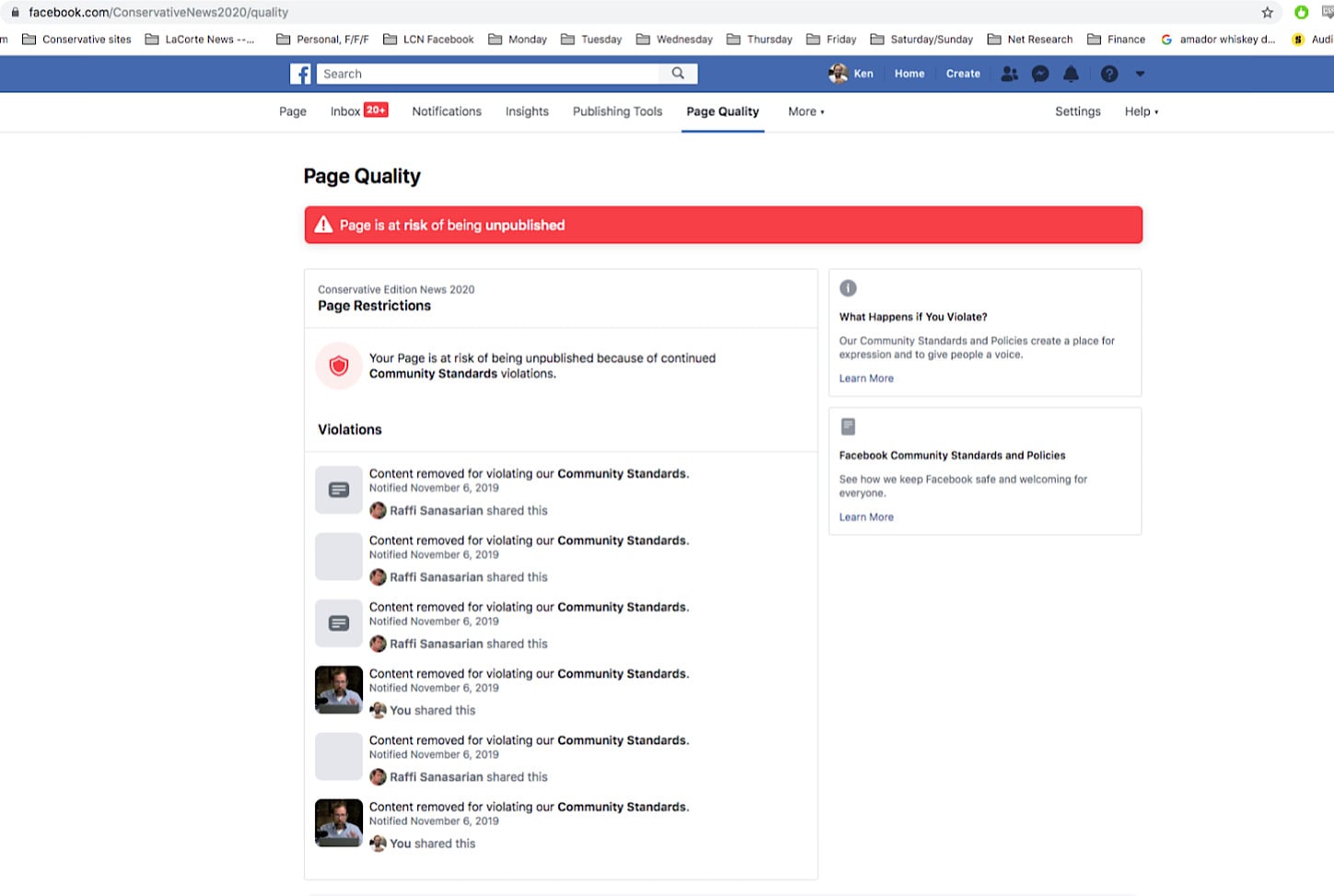Open the Messenger icon
Screen dimensions: 1334x896
pos(1040,74)
